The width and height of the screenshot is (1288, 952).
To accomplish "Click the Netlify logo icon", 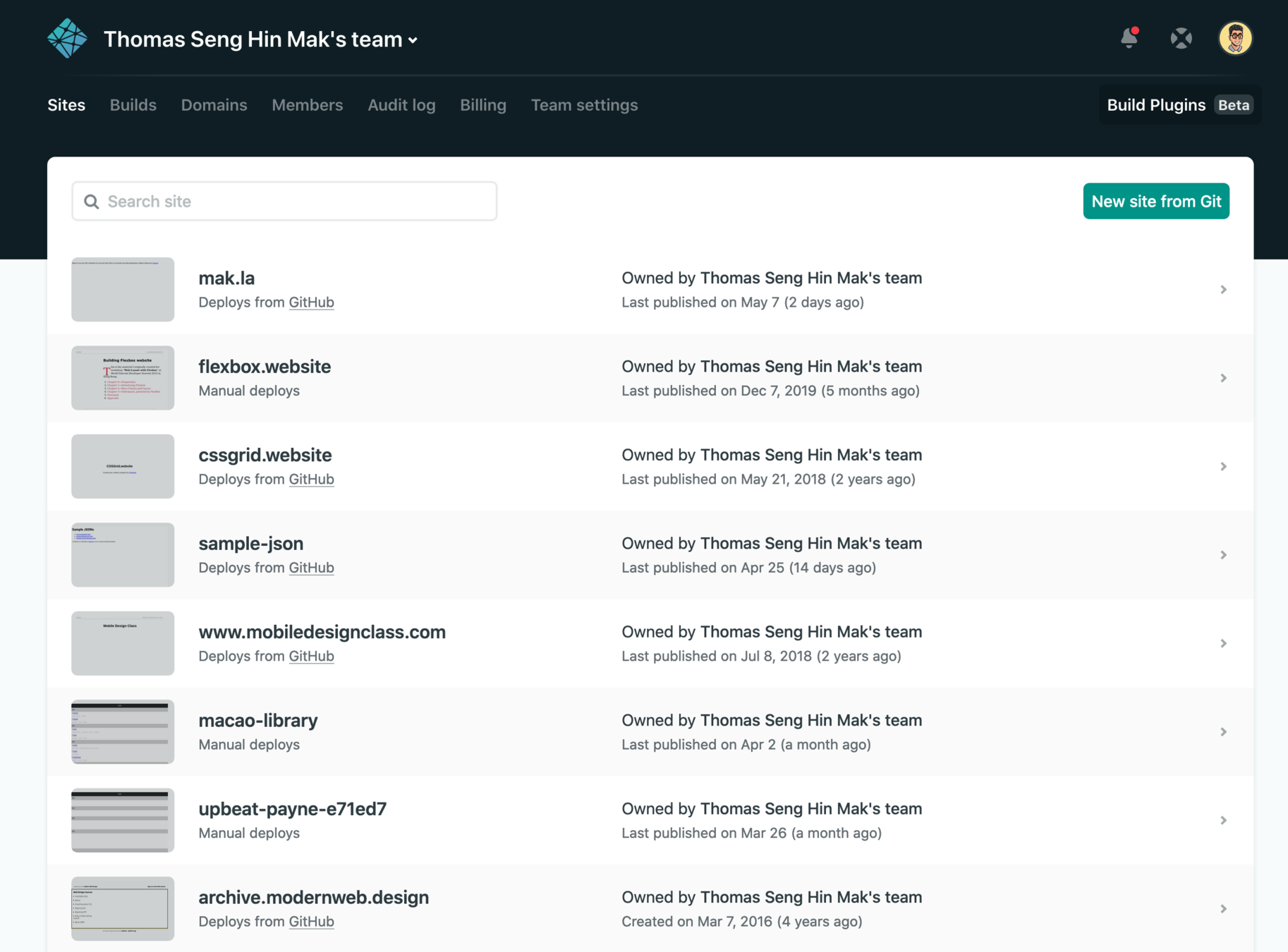I will pos(68,38).
